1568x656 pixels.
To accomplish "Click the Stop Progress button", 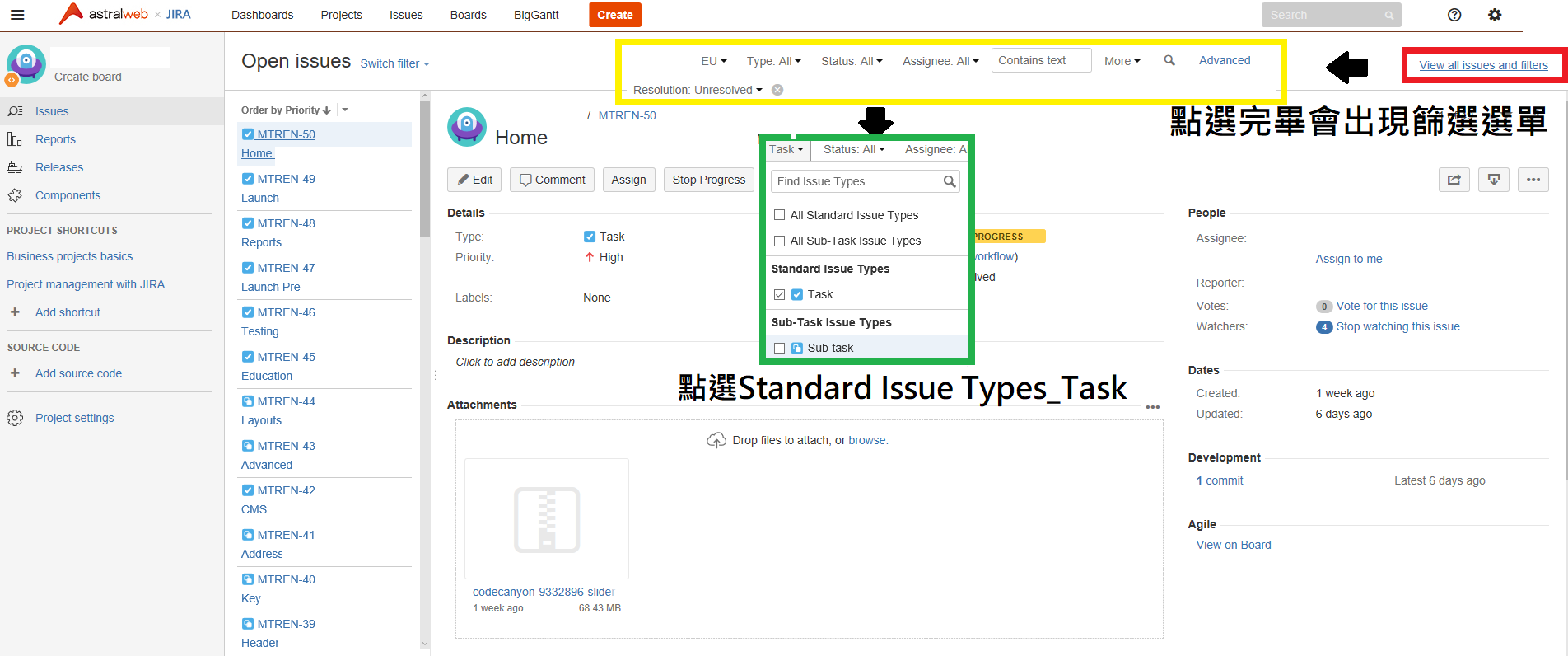I will (x=709, y=180).
